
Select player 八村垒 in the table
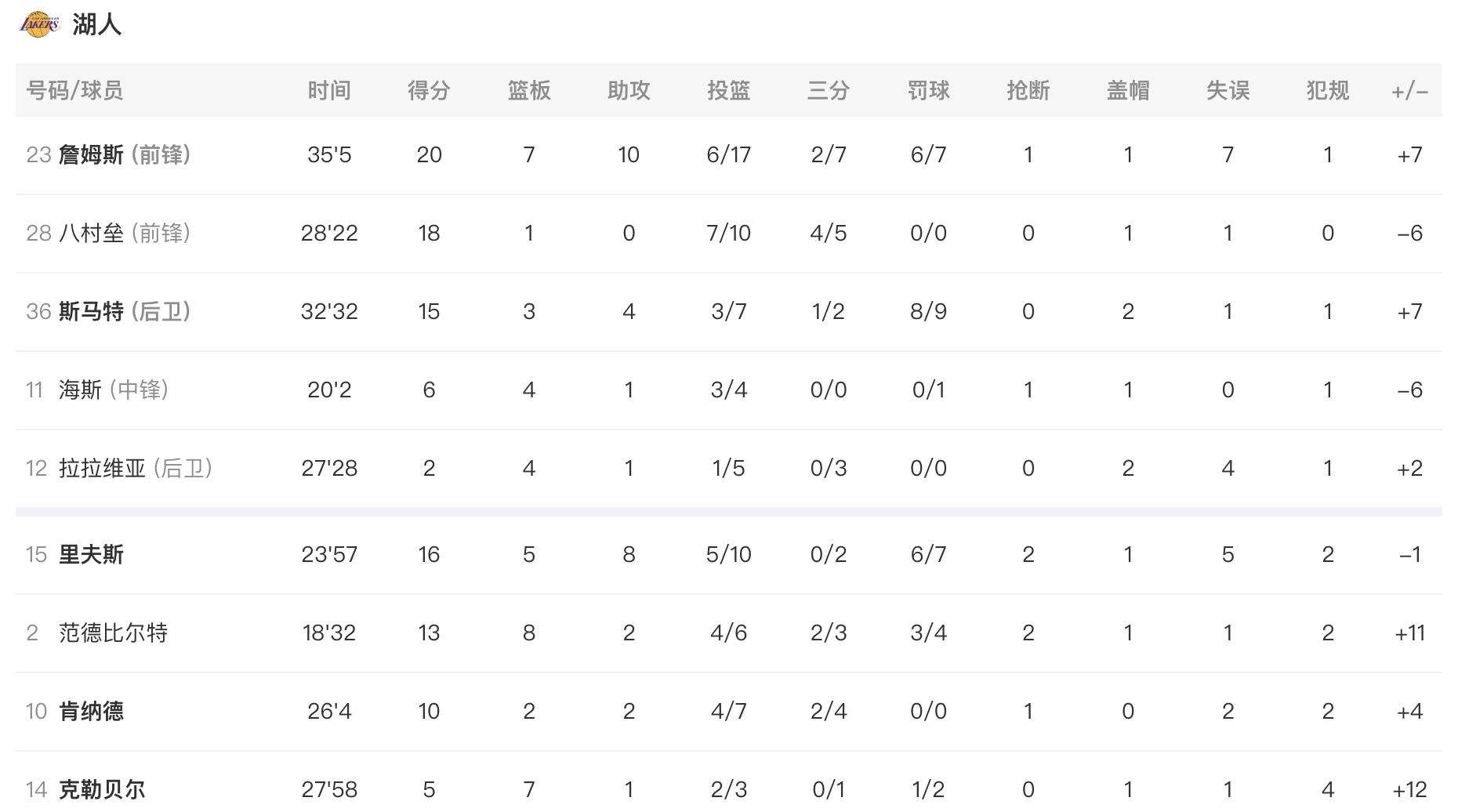pyautogui.click(x=91, y=233)
